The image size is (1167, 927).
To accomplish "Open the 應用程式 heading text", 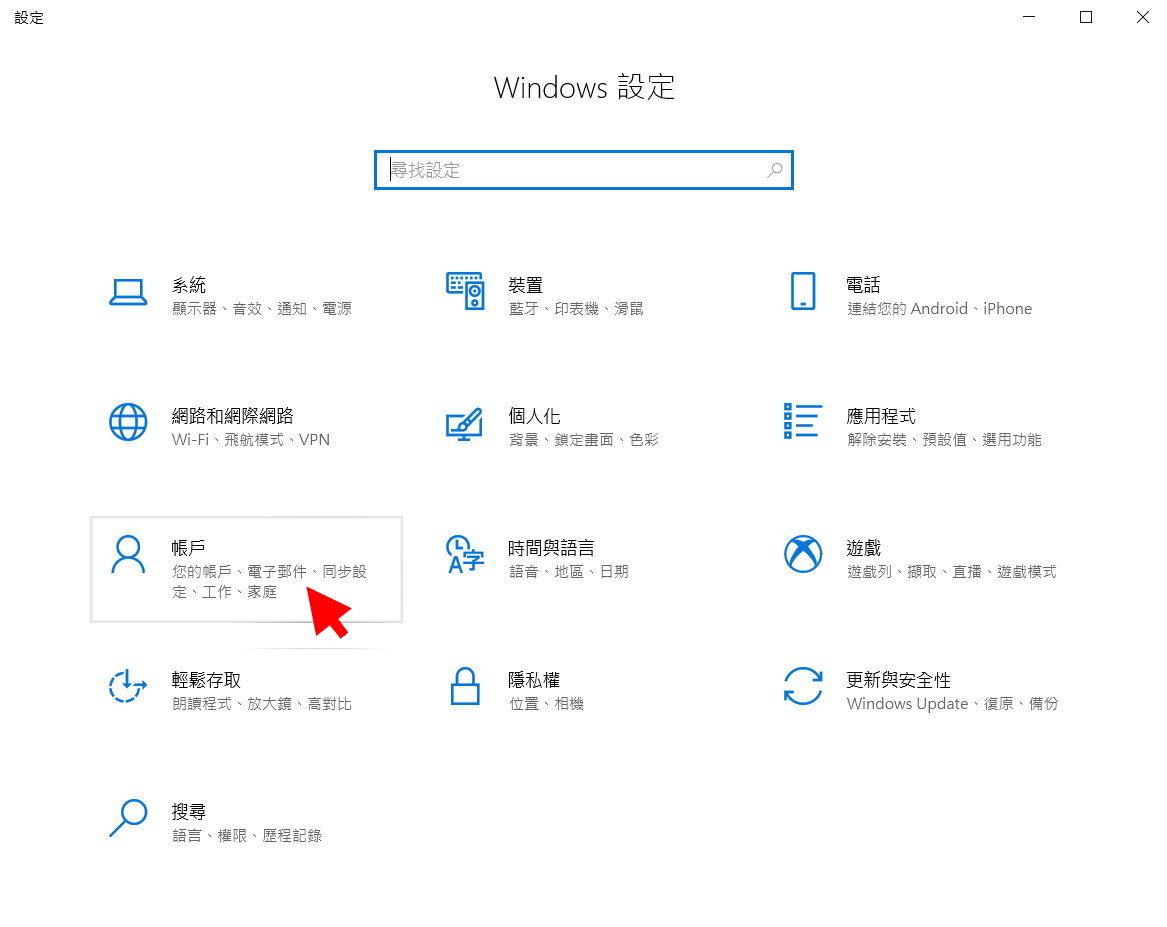I will (880, 416).
